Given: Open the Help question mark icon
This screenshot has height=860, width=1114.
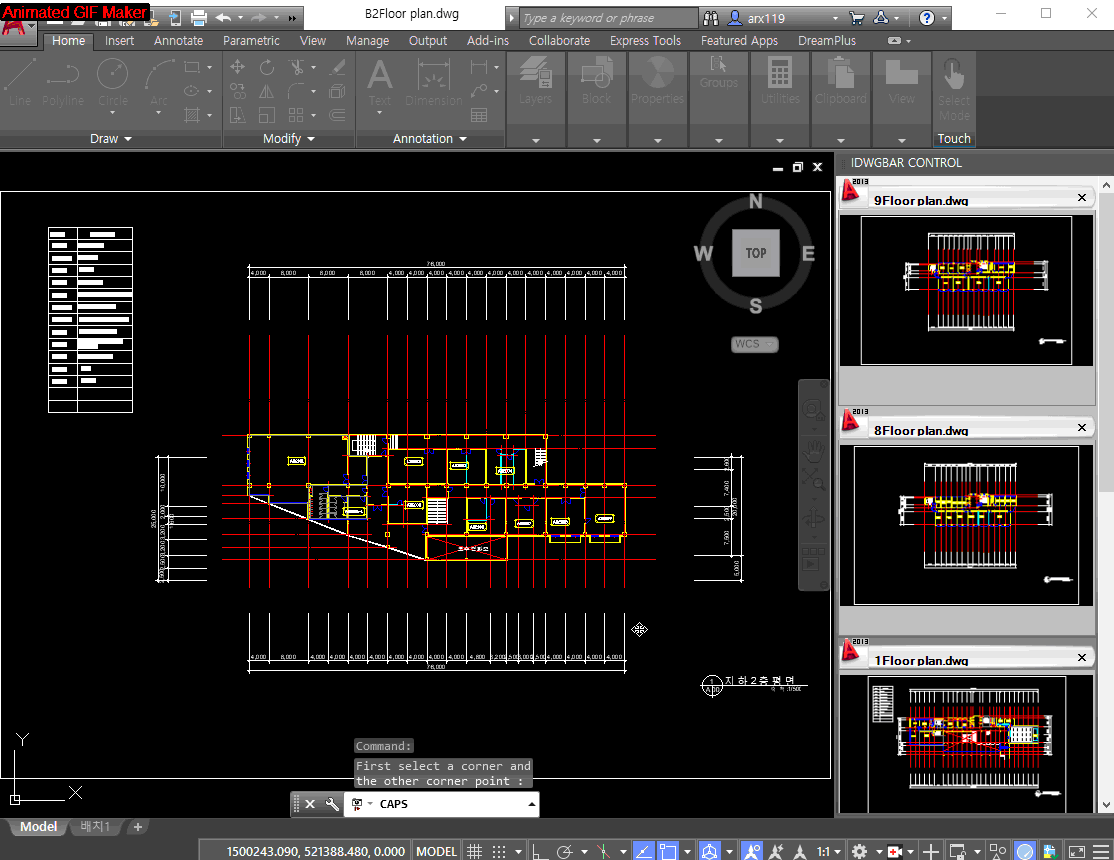Looking at the screenshot, I should pyautogui.click(x=927, y=18).
